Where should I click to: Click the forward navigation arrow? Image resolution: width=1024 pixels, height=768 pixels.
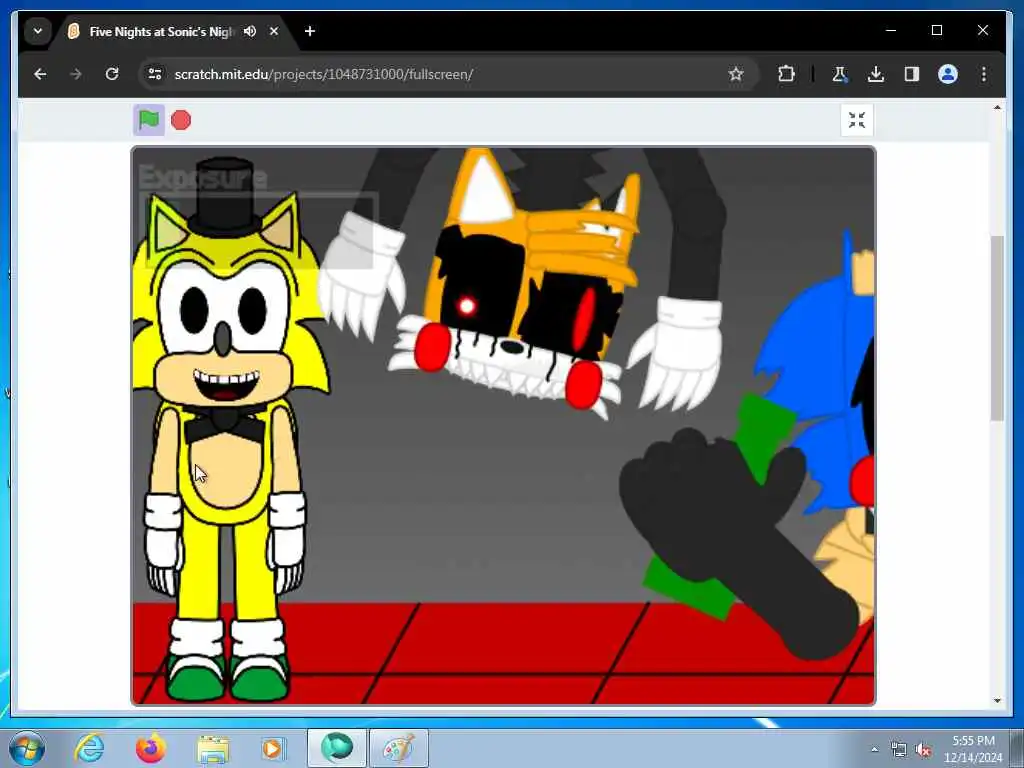click(x=76, y=74)
